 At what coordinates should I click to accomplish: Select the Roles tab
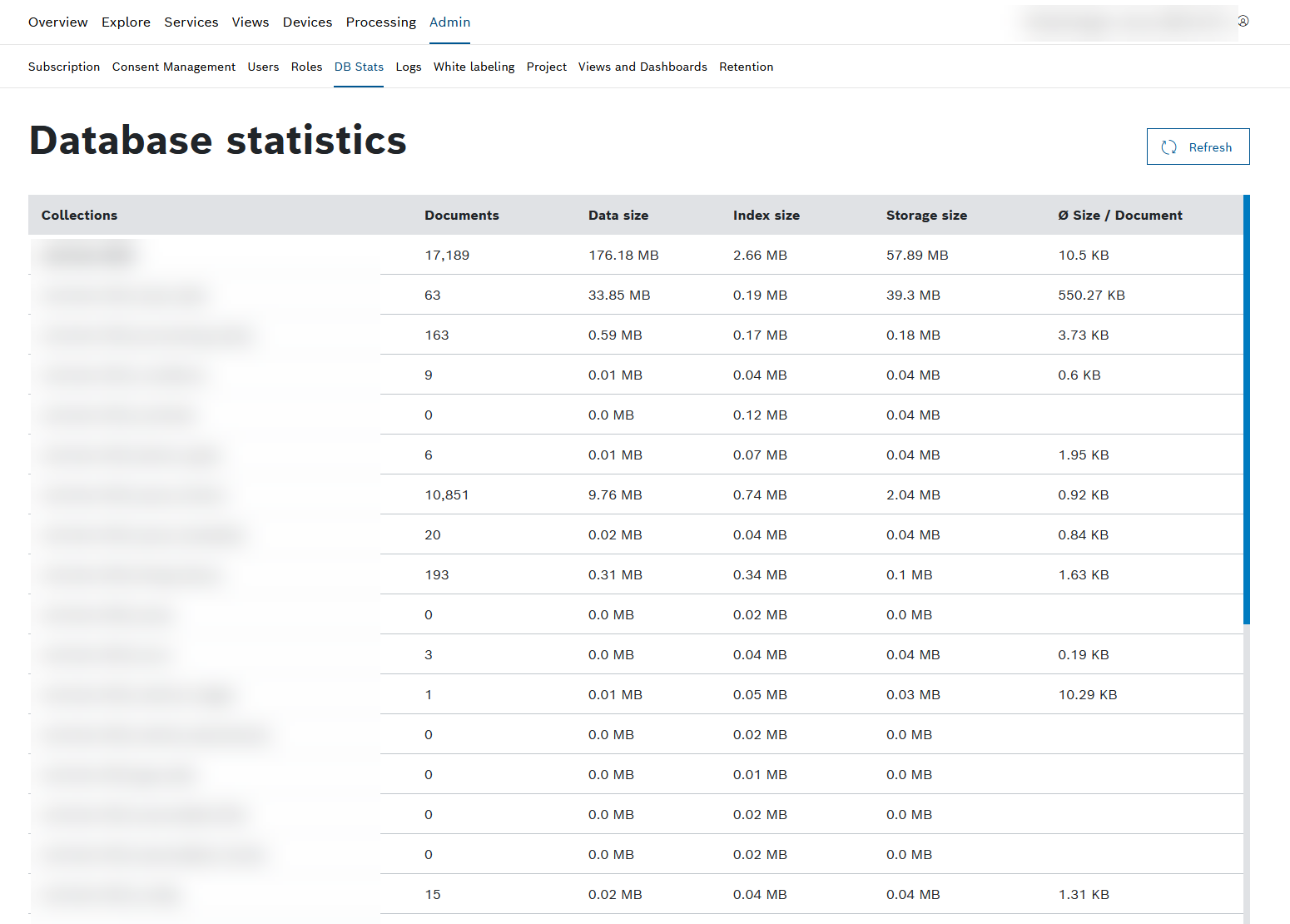pyautogui.click(x=306, y=67)
